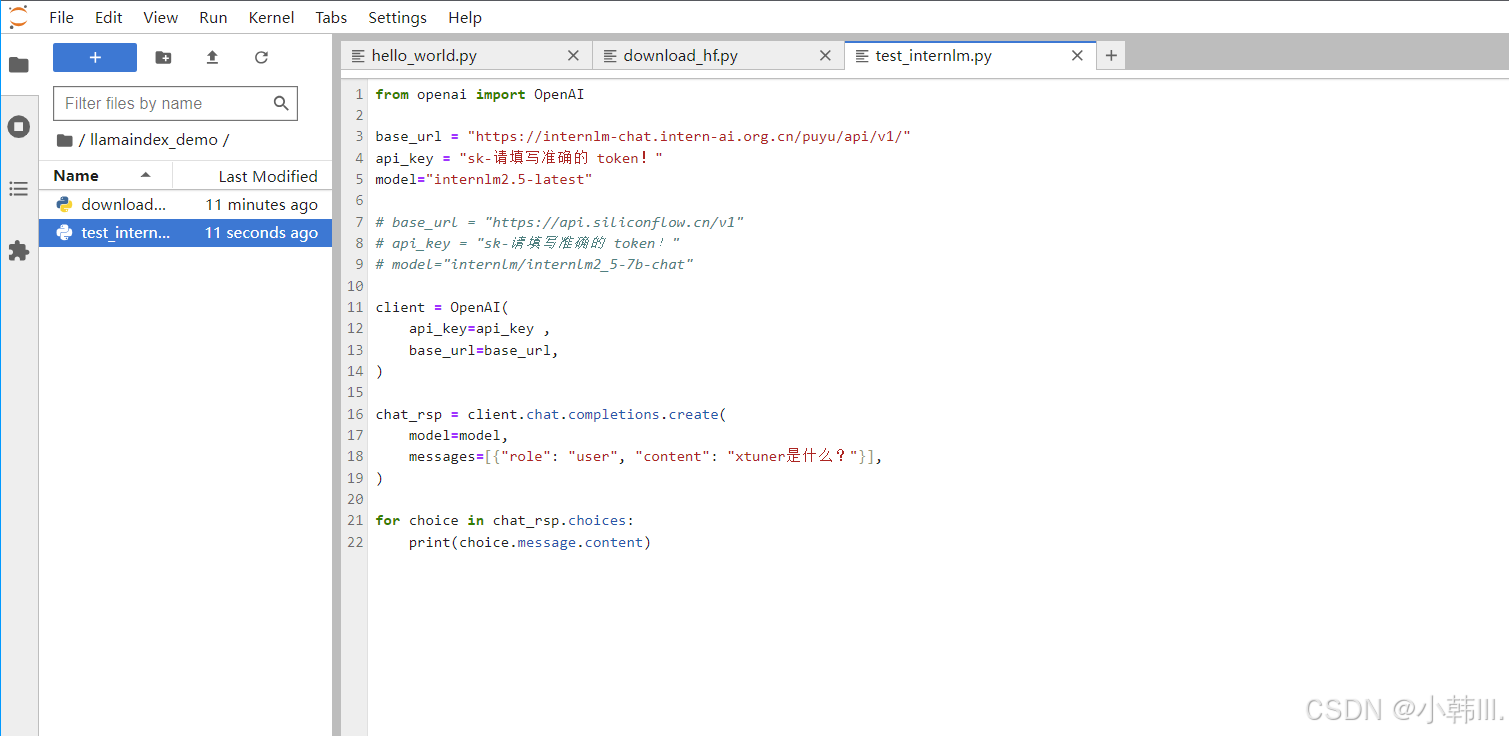Image resolution: width=1509 pixels, height=736 pixels.
Task: Open the File menu
Action: (x=61, y=17)
